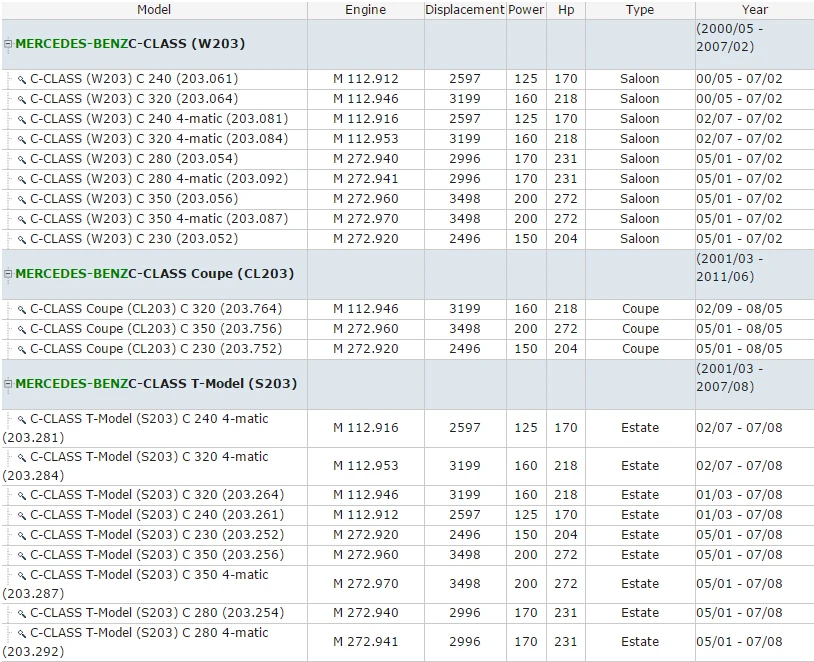Select row C-CLASS T-Model (S203) C 230 (203.252)
Screen dimensions: 814x662
(408, 535)
